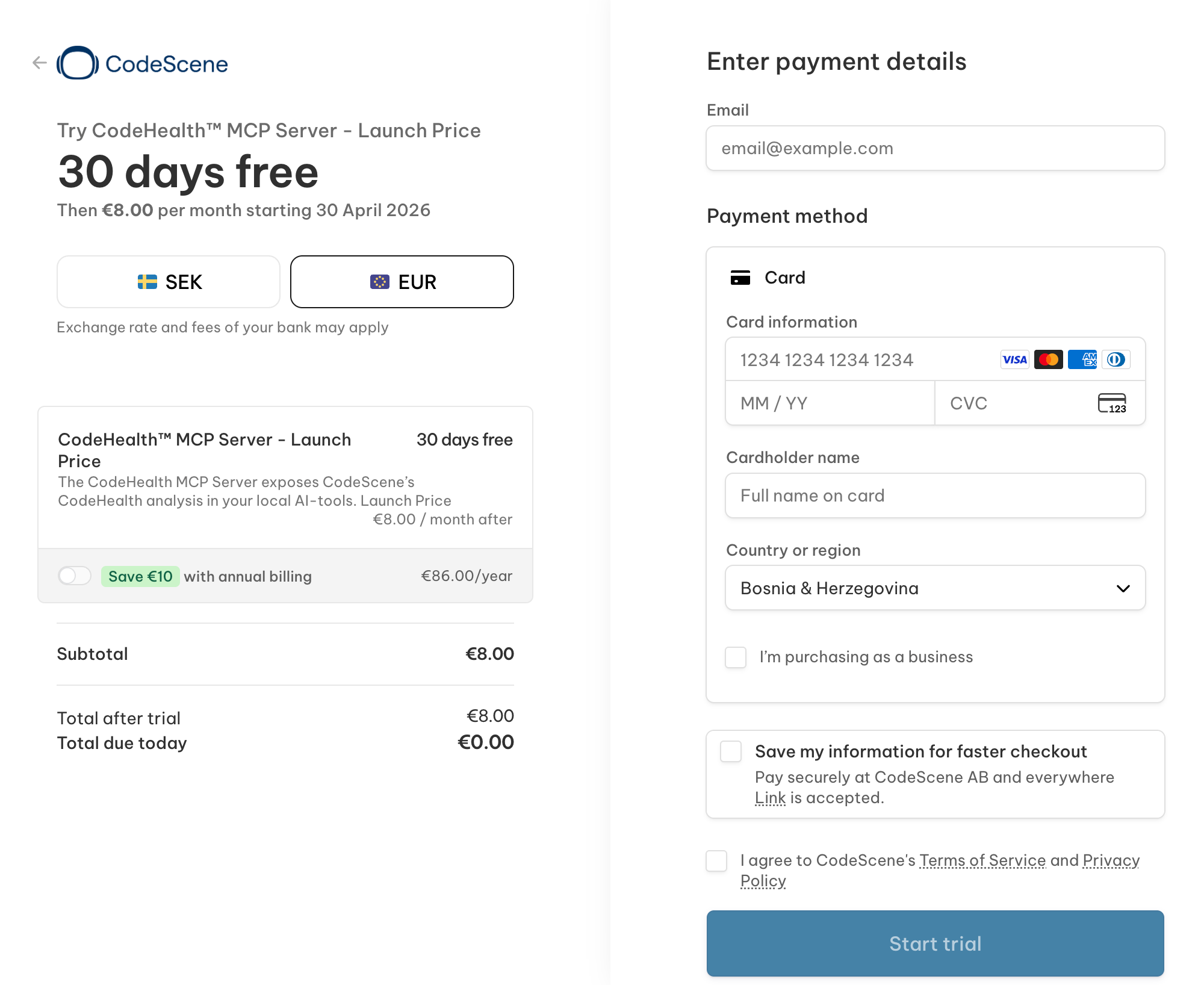Agree to the Terms of Service checkbox
The width and height of the screenshot is (1204, 985).
click(x=716, y=861)
